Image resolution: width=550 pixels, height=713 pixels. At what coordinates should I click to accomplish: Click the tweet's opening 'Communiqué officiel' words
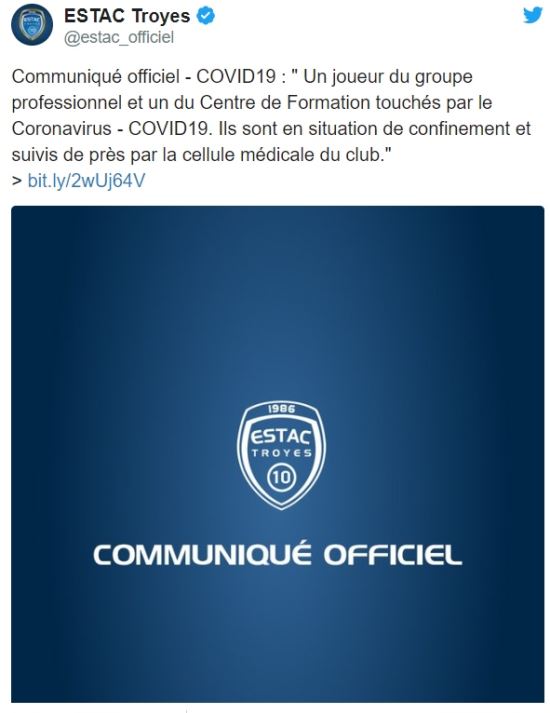click(96, 76)
